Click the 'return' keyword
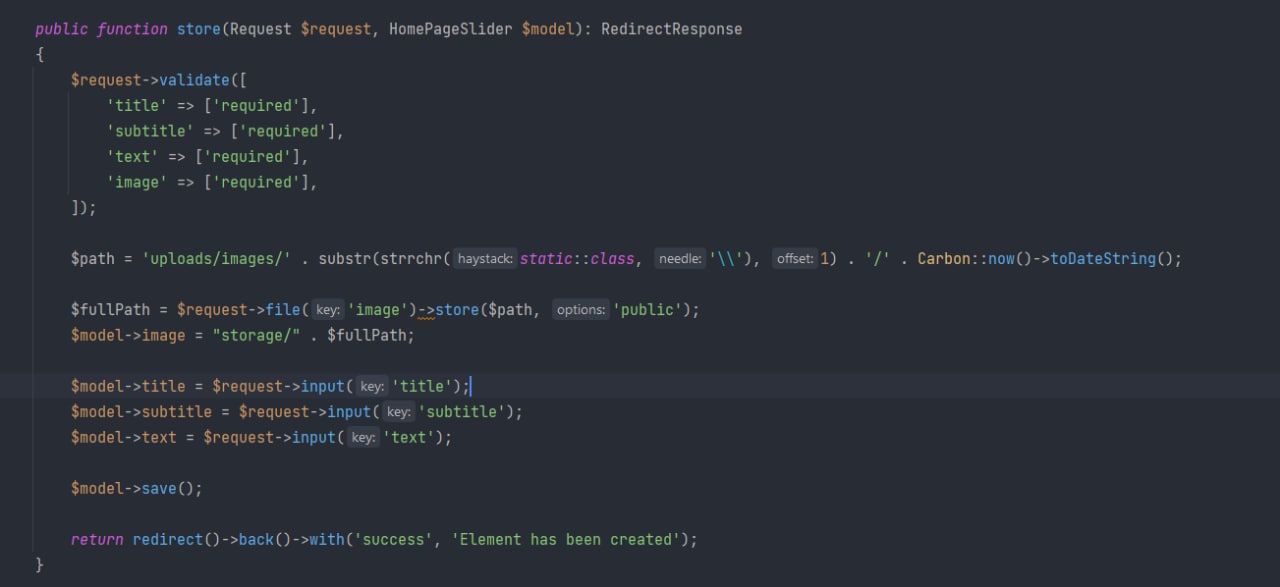 click(97, 539)
